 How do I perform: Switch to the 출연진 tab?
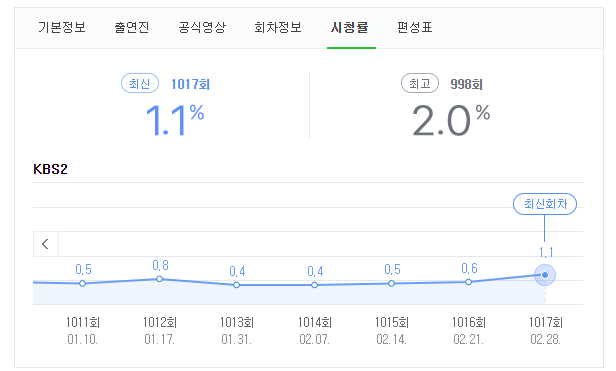[x=132, y=28]
